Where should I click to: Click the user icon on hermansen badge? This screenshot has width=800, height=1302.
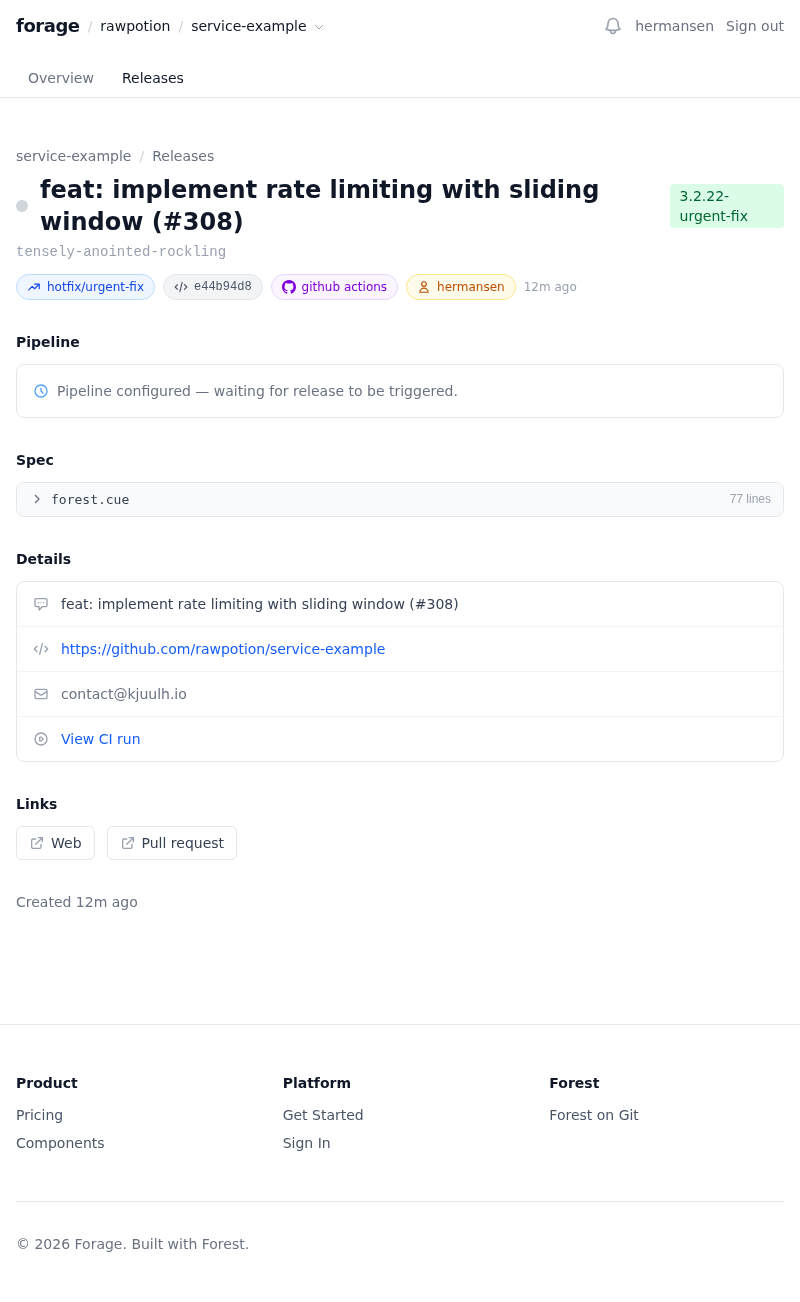coord(424,287)
